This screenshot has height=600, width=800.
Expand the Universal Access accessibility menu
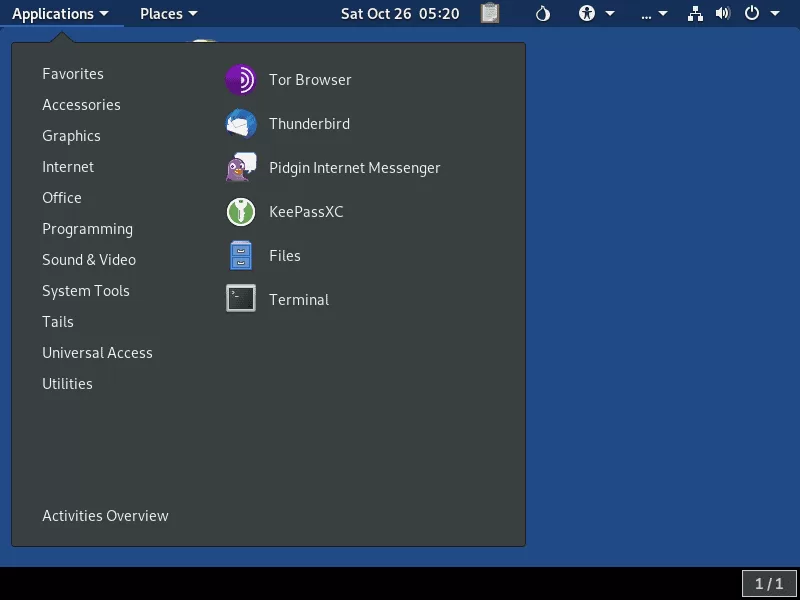point(596,14)
